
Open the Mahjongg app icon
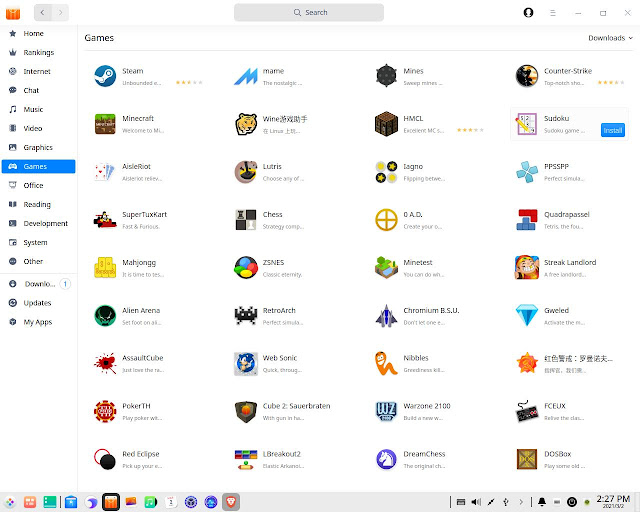click(105, 268)
